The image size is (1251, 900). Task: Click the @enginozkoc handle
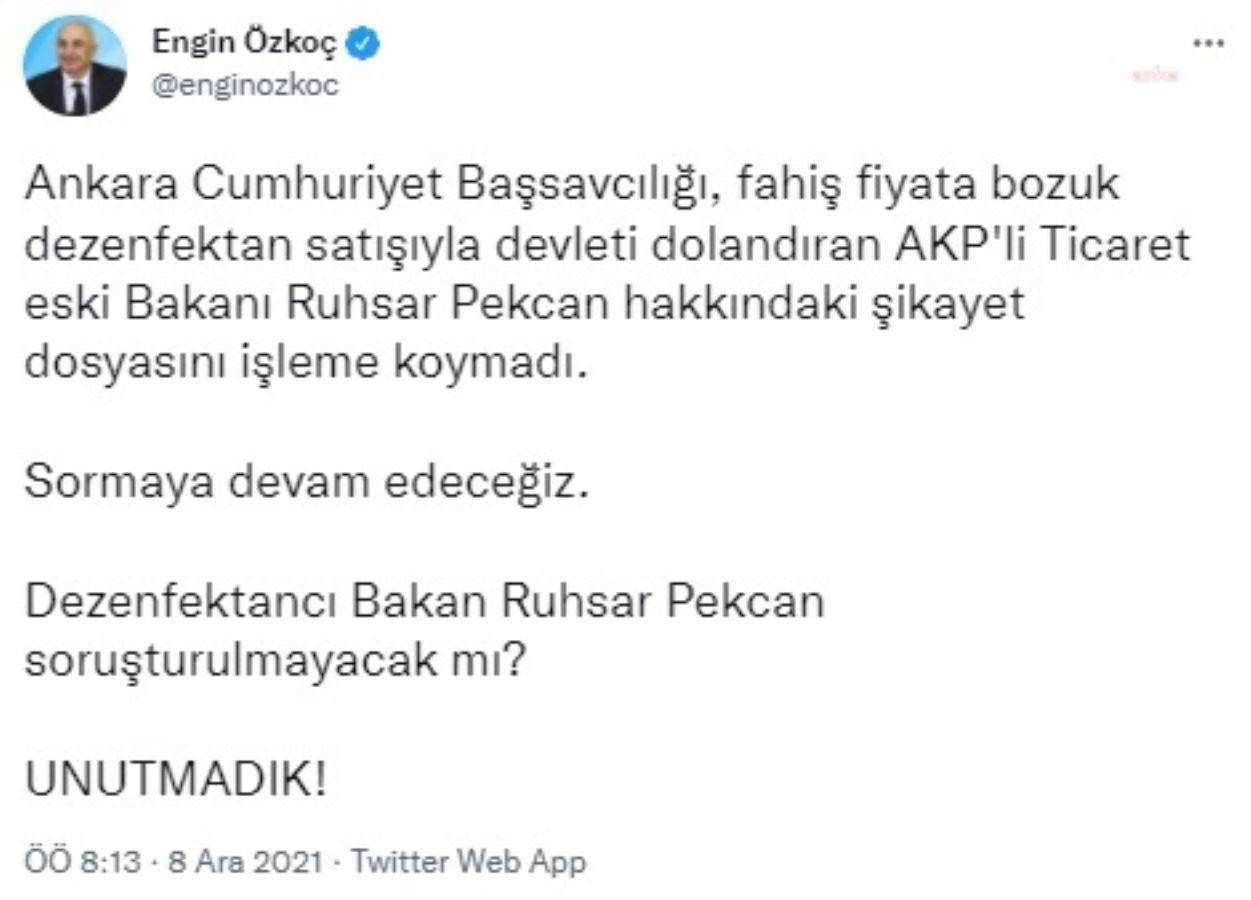click(245, 86)
